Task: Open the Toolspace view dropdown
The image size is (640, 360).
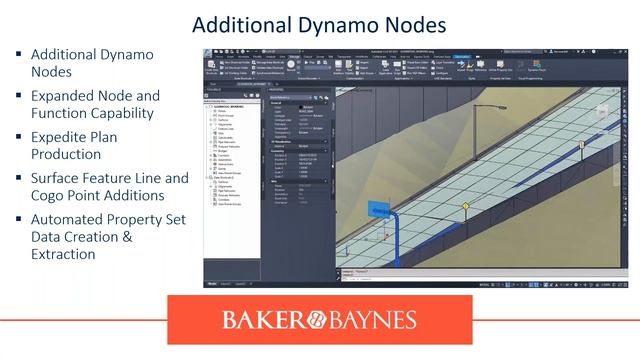Action: (232, 101)
